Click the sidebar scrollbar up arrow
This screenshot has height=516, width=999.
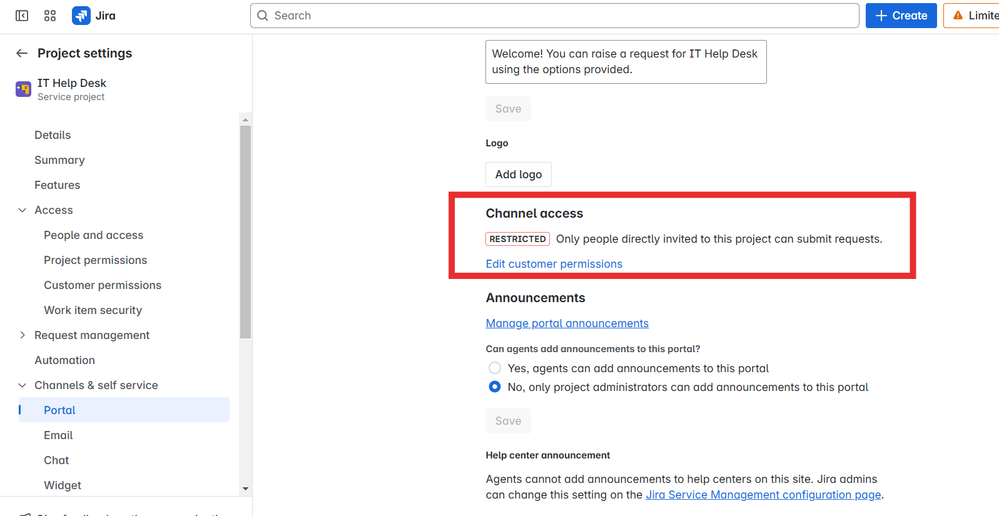coord(246,120)
